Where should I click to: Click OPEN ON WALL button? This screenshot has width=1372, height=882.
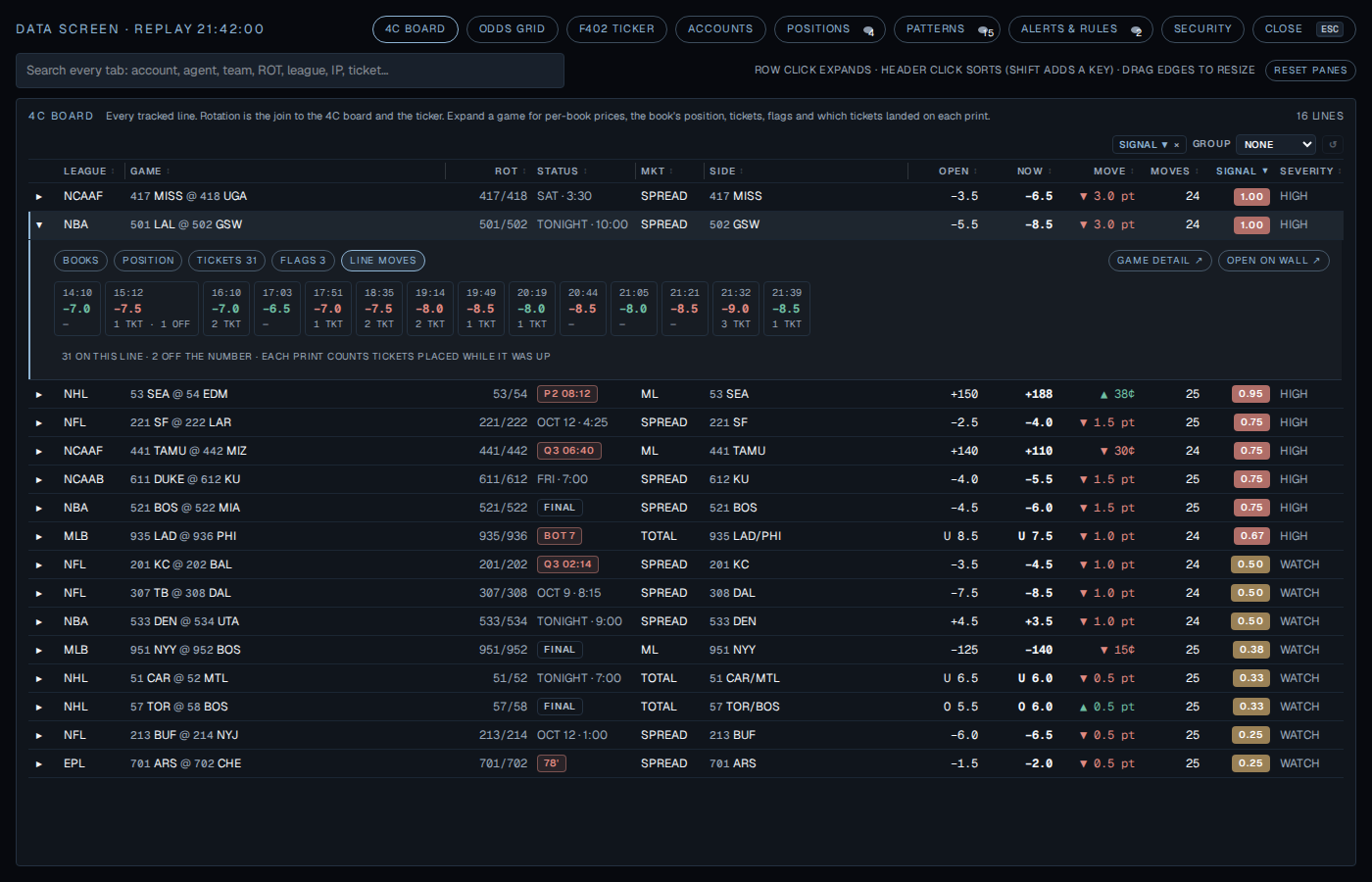coord(1273,261)
